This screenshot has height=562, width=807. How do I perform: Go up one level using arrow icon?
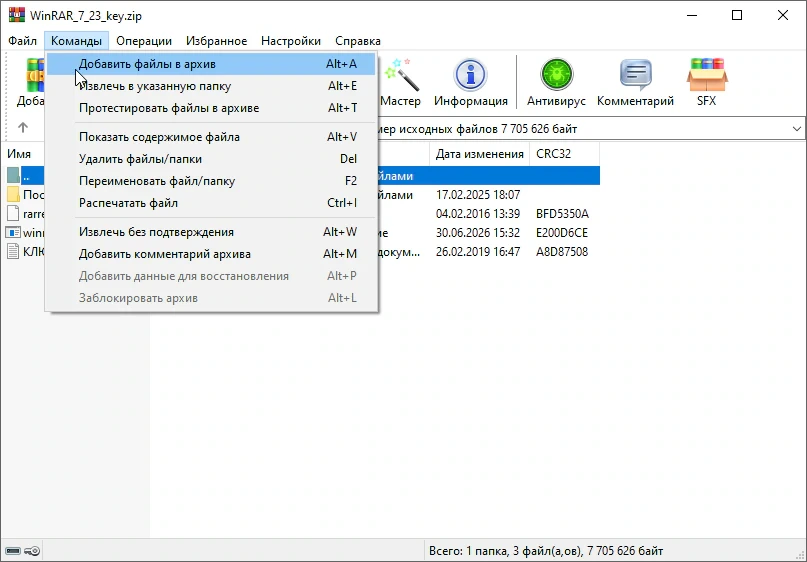(23, 127)
